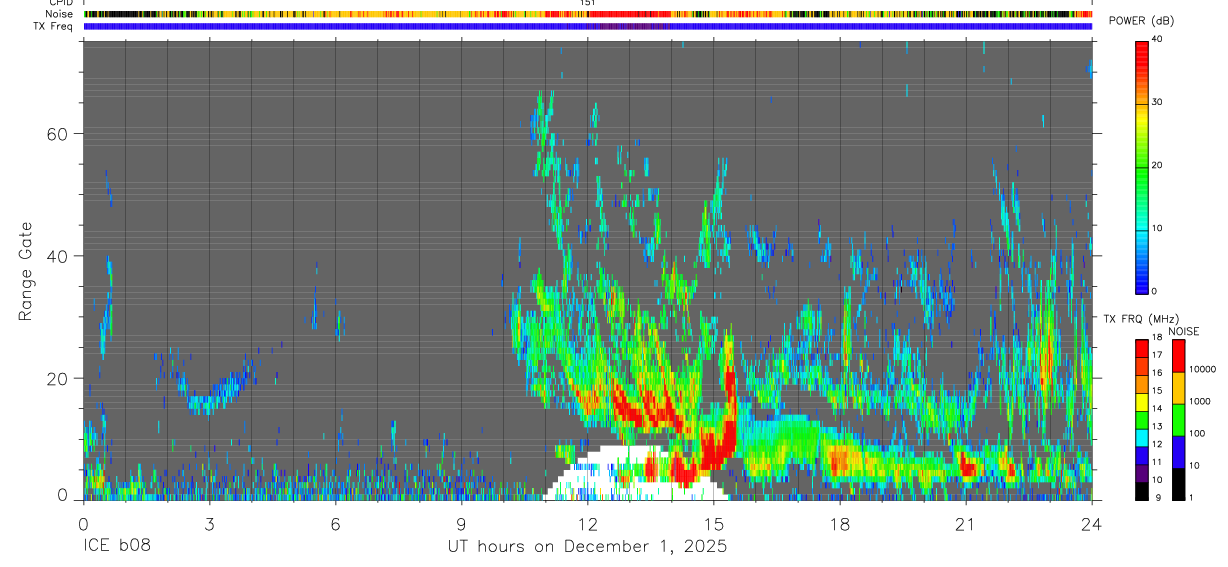Click the 10000 value on the NOISE scale
The image size is (1228, 567).
click(x=1204, y=369)
